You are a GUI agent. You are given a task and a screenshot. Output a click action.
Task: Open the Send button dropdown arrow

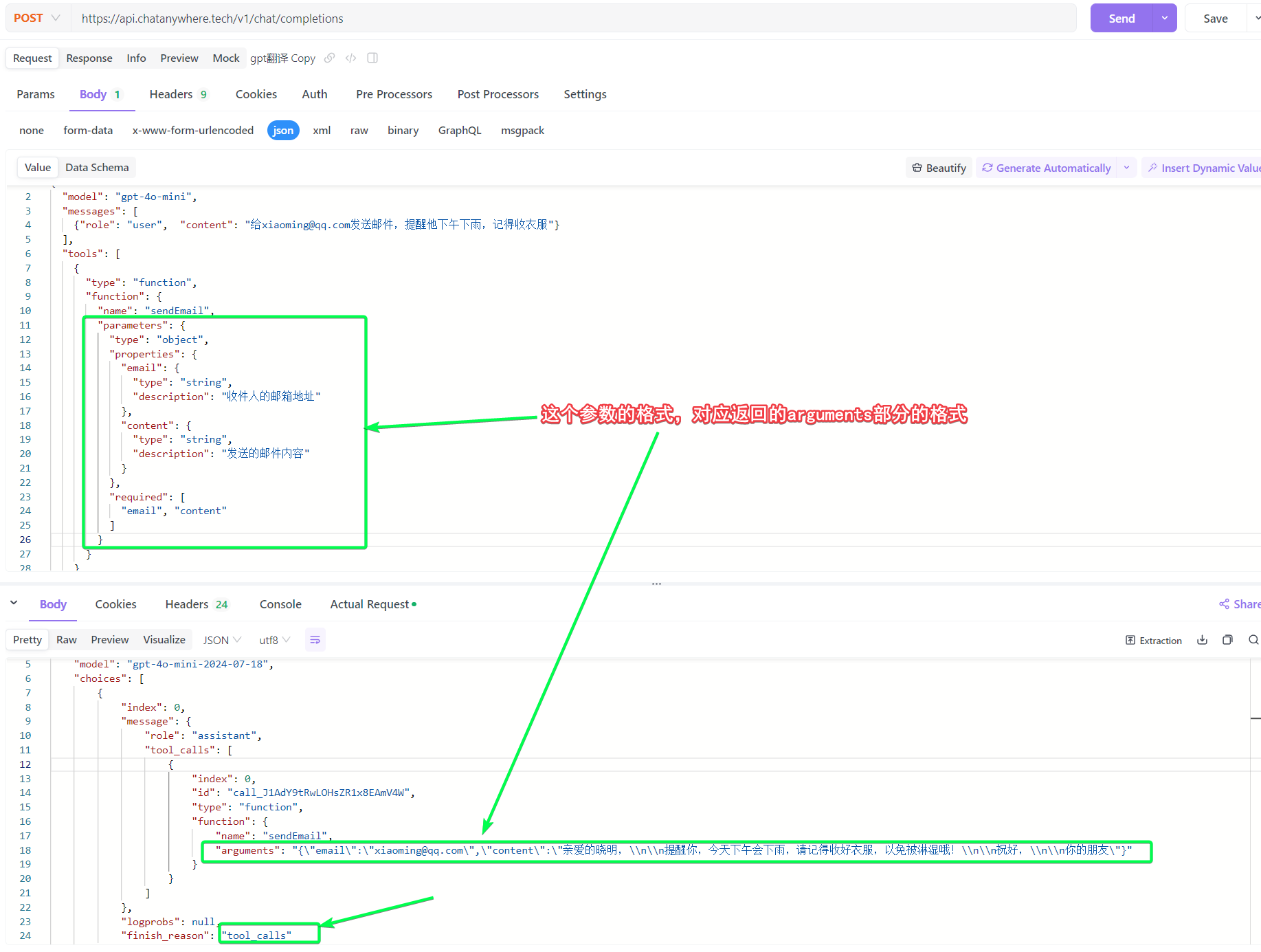(1165, 19)
